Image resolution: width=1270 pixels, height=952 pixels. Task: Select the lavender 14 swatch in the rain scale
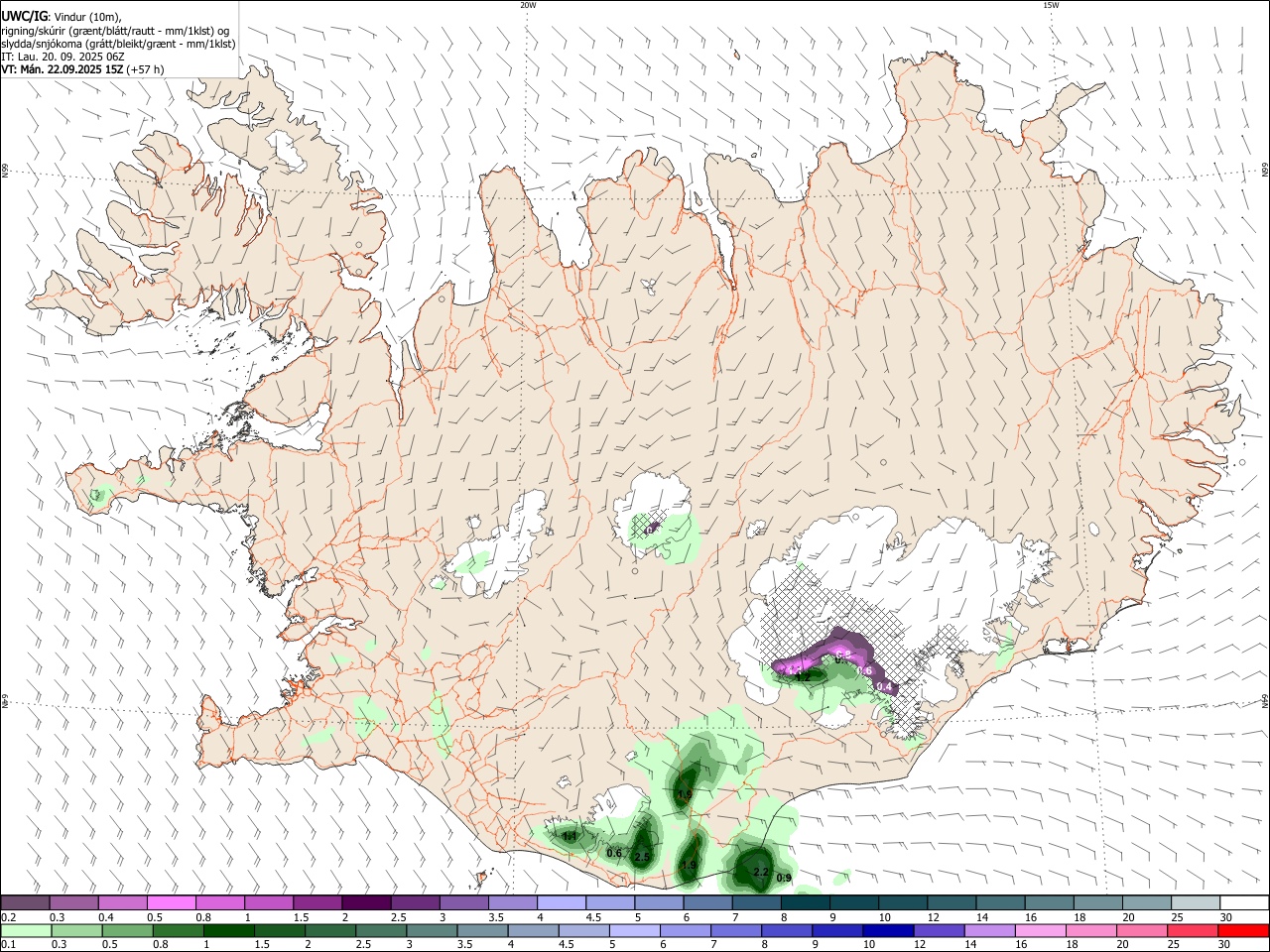[x=990, y=930]
